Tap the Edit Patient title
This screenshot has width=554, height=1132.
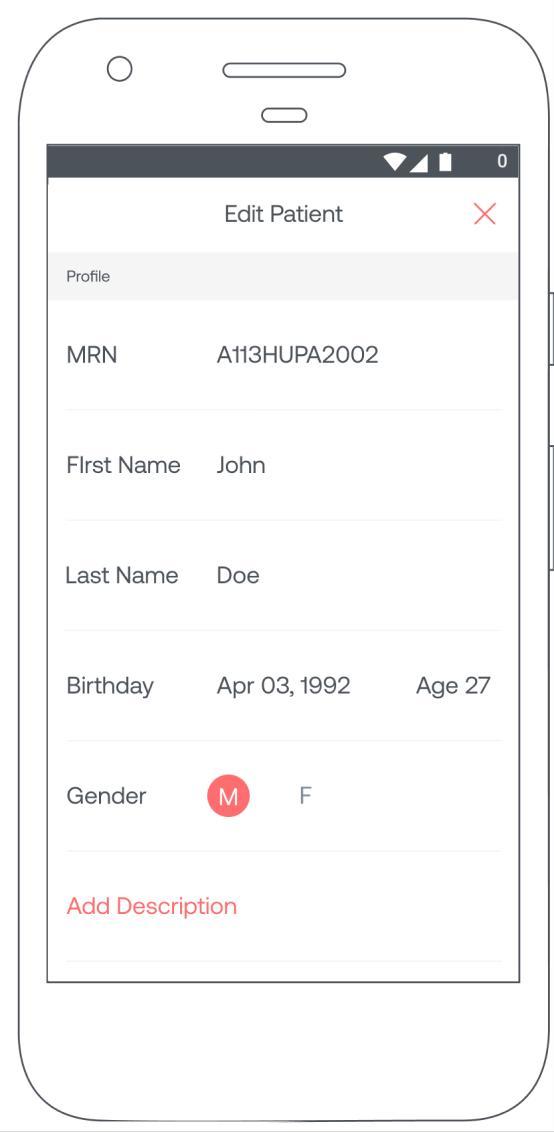click(x=284, y=214)
